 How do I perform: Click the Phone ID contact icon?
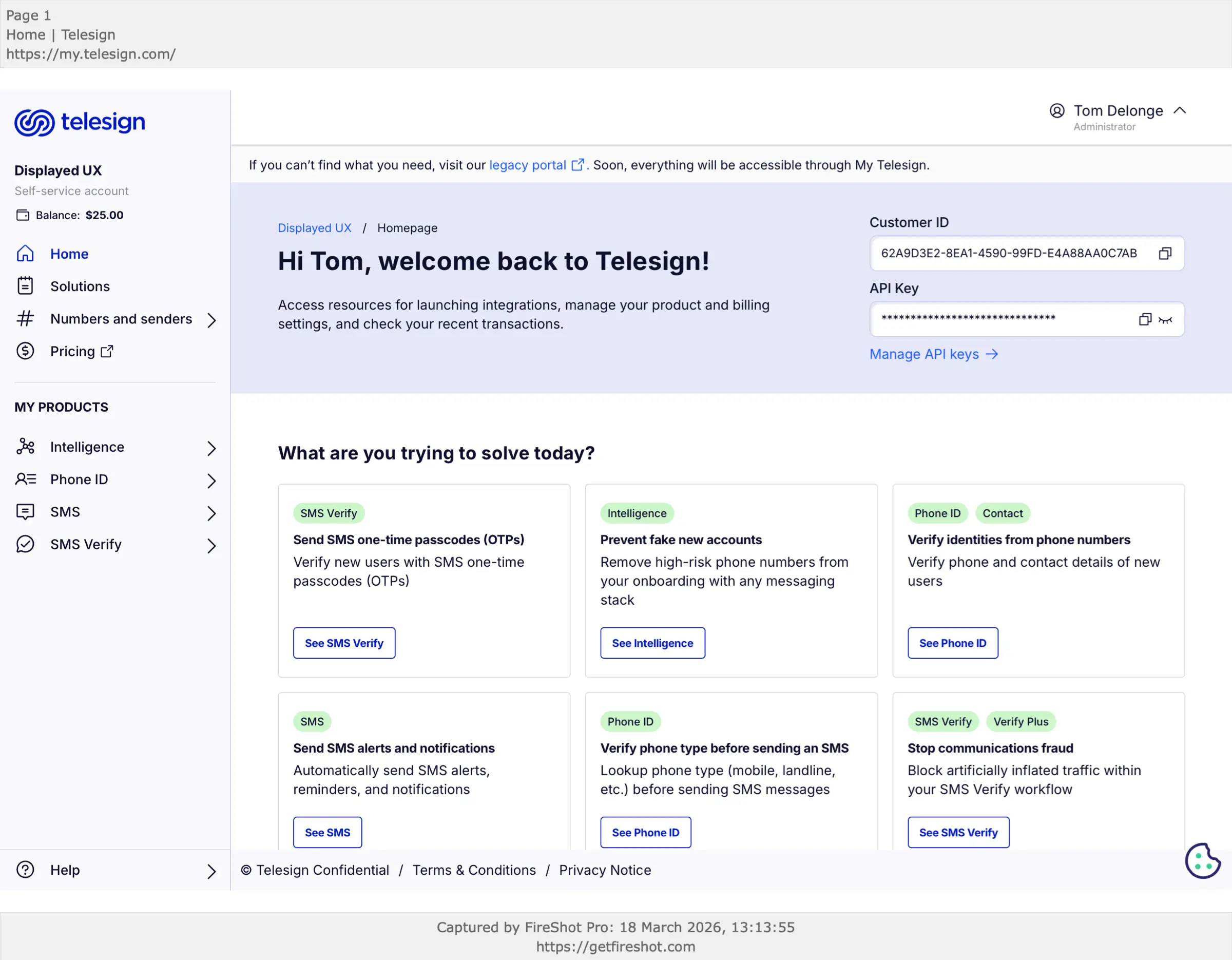[25, 479]
